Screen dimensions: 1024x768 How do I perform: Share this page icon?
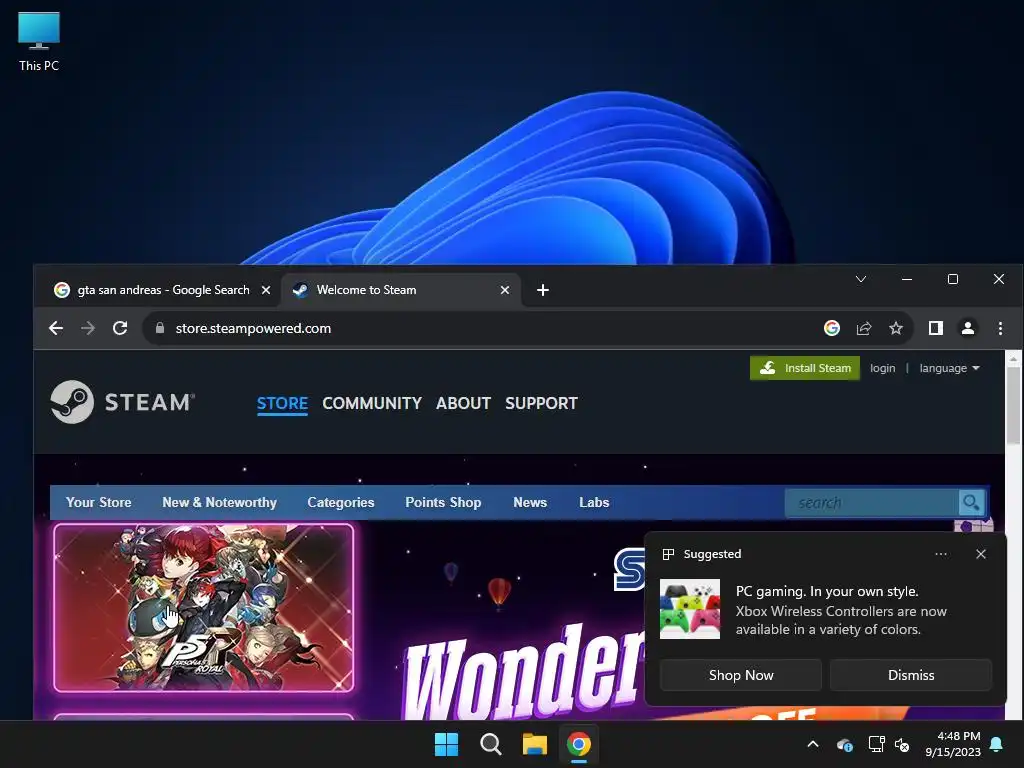(864, 328)
